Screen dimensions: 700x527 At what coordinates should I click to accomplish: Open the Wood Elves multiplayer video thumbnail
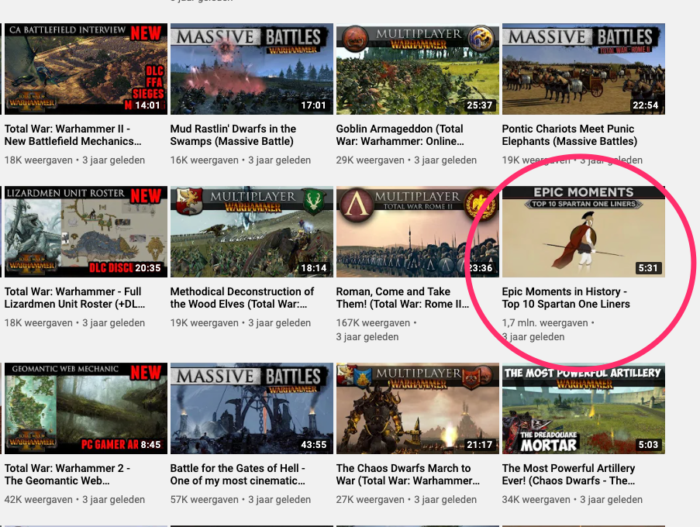pos(252,232)
